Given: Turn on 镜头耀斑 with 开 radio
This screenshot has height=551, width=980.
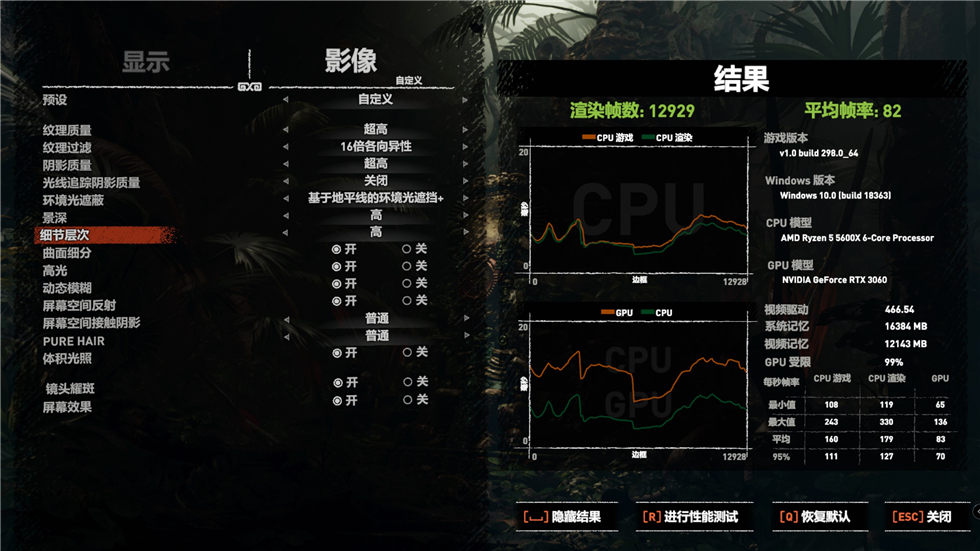Looking at the screenshot, I should 338,382.
